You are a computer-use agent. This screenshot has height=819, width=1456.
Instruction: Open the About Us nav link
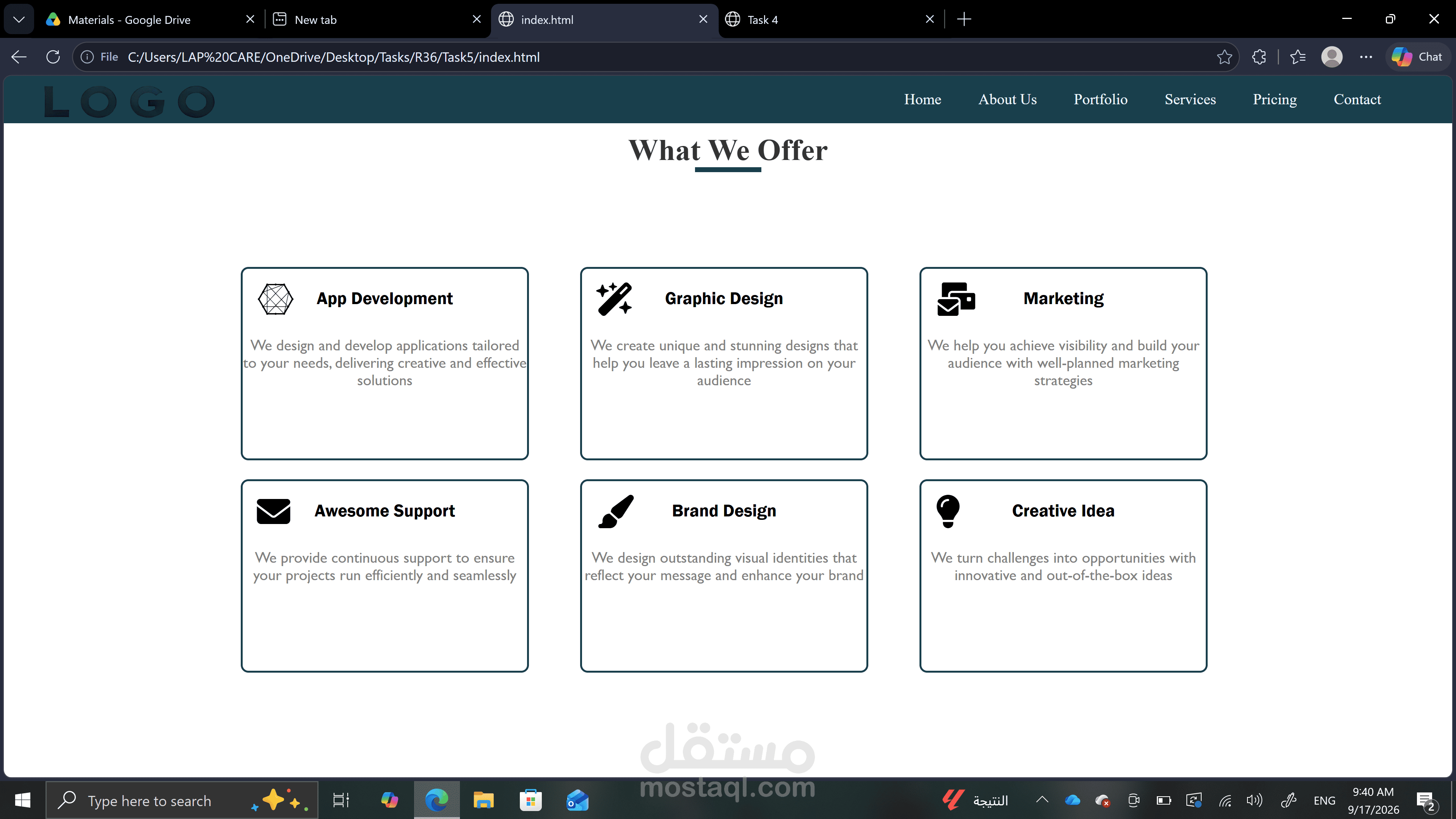1007,99
